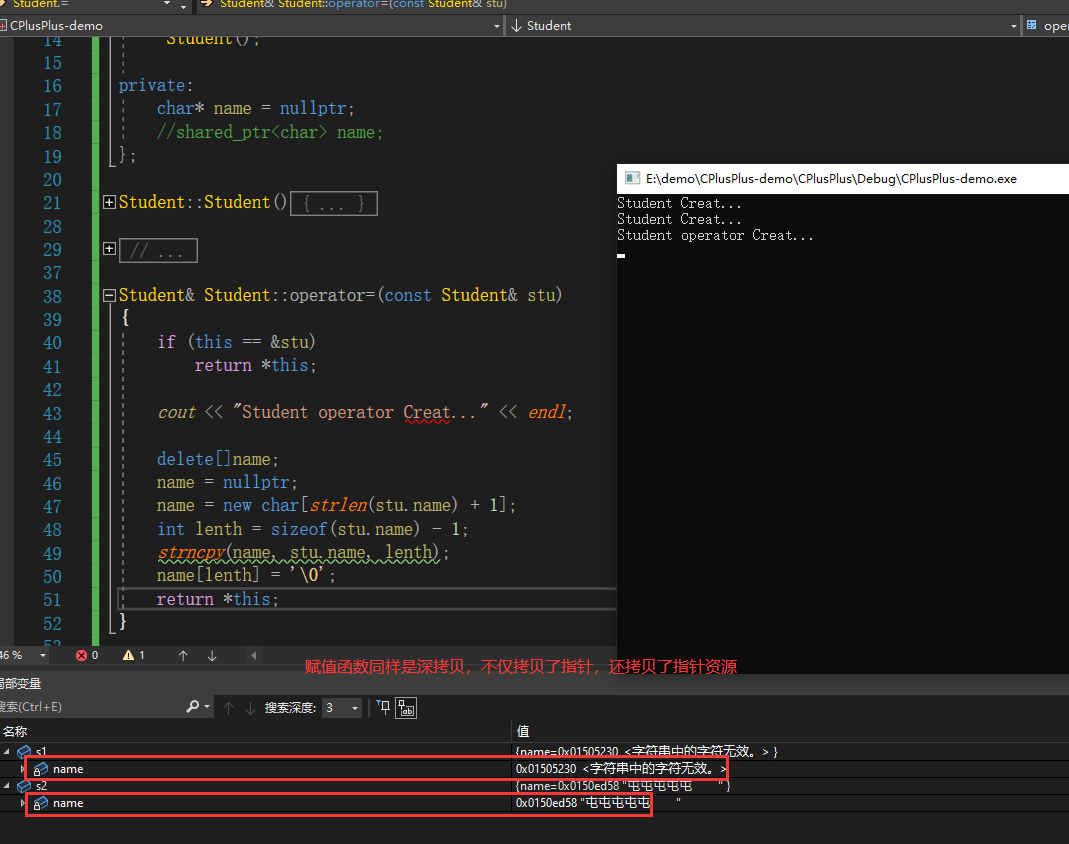Image resolution: width=1069 pixels, height=844 pixels.
Task: Click the magnifier search icon in locals
Action: click(193, 707)
